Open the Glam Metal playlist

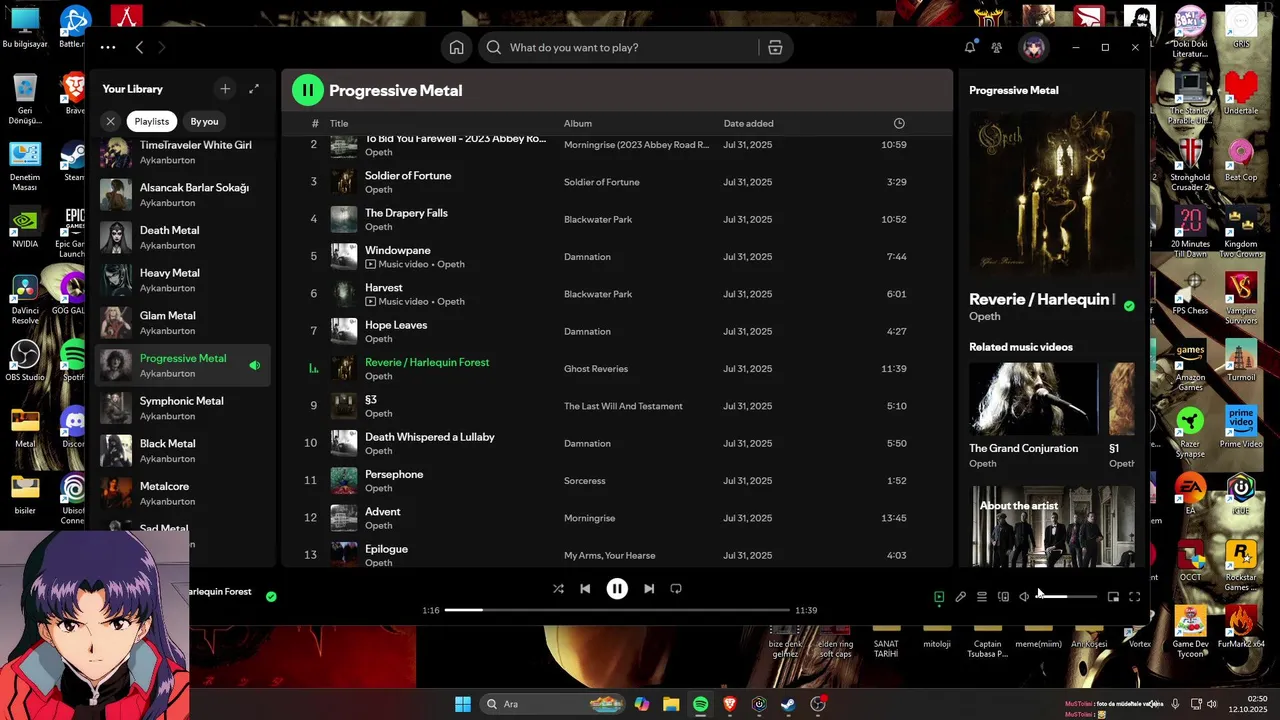coord(182,323)
